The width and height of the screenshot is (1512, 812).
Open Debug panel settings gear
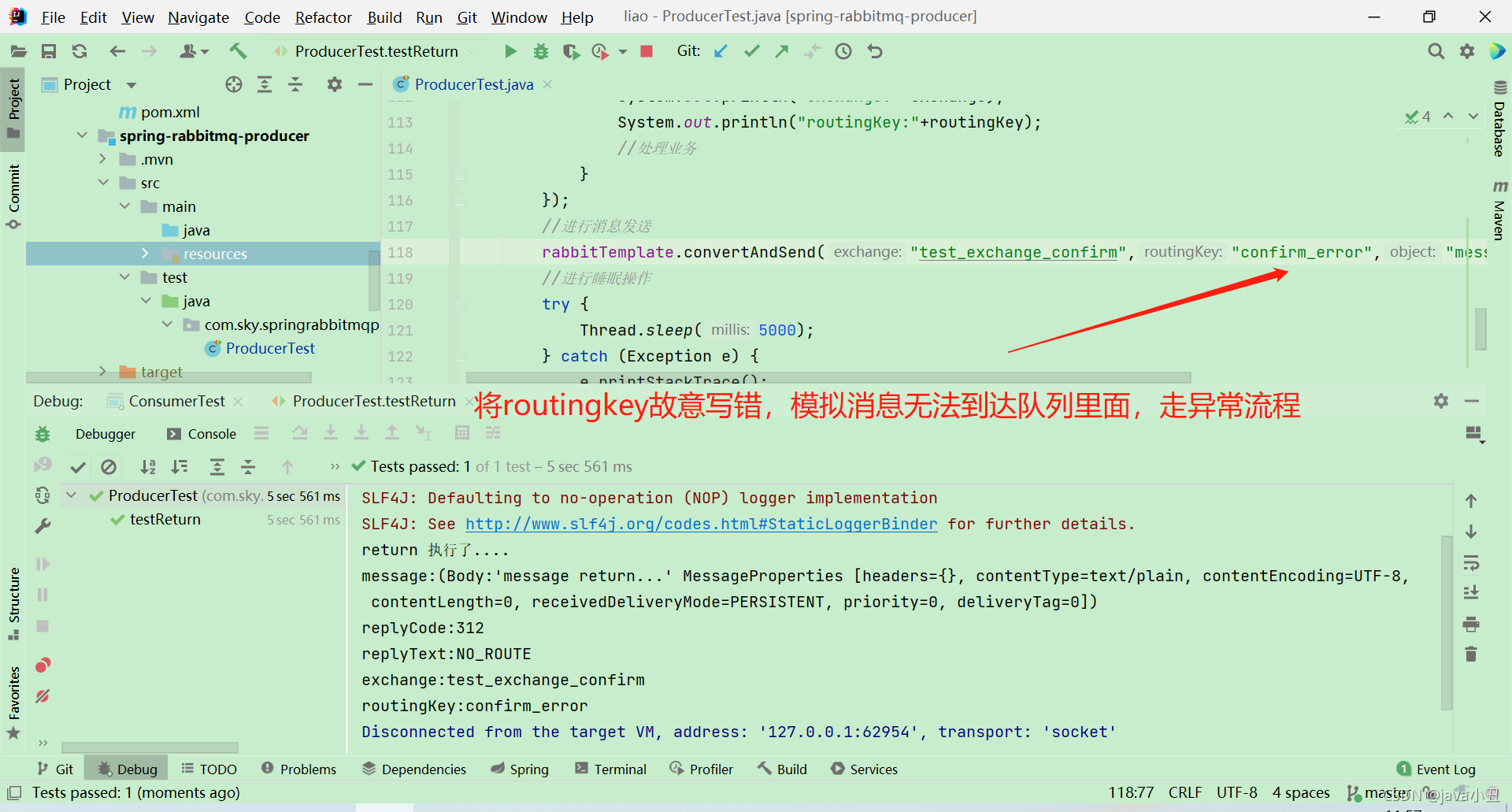pyautogui.click(x=1441, y=401)
